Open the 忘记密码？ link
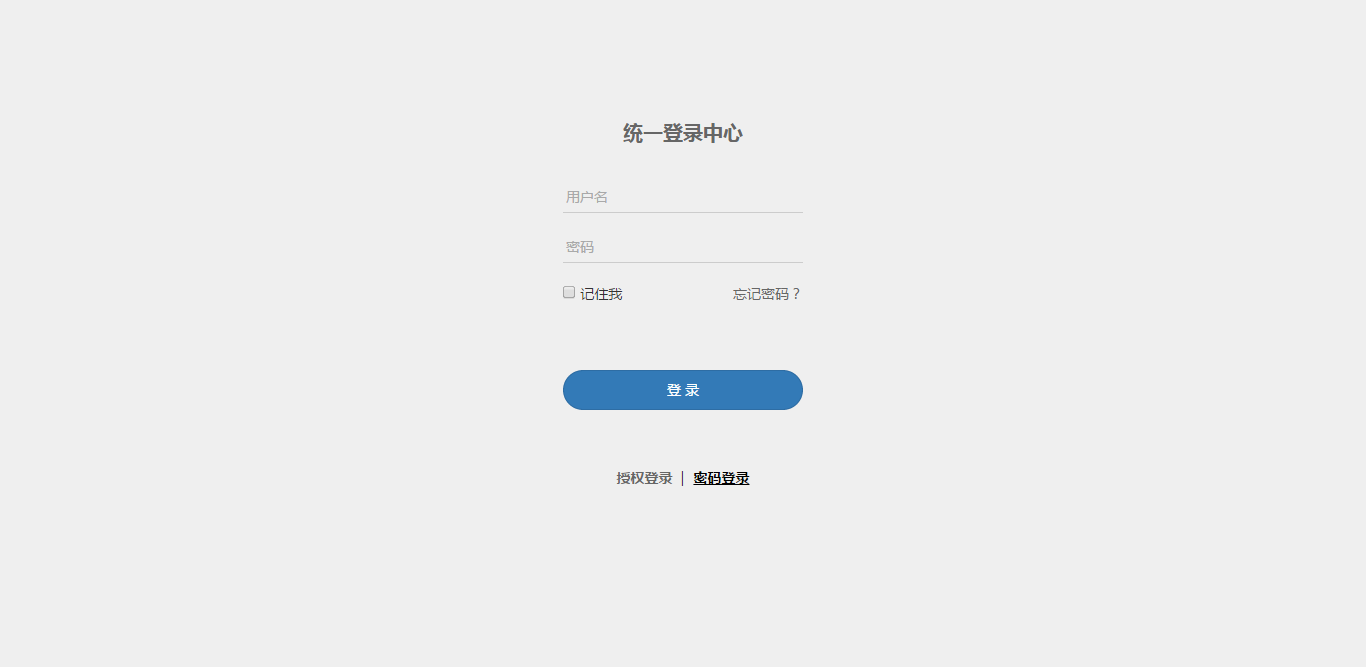The height and width of the screenshot is (667, 1366). coord(767,294)
